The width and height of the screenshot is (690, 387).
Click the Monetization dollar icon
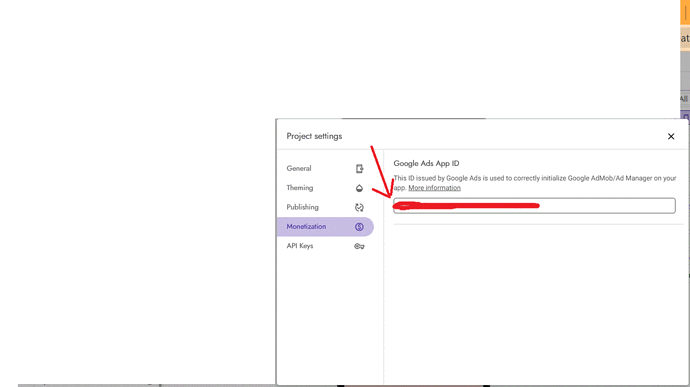point(359,227)
